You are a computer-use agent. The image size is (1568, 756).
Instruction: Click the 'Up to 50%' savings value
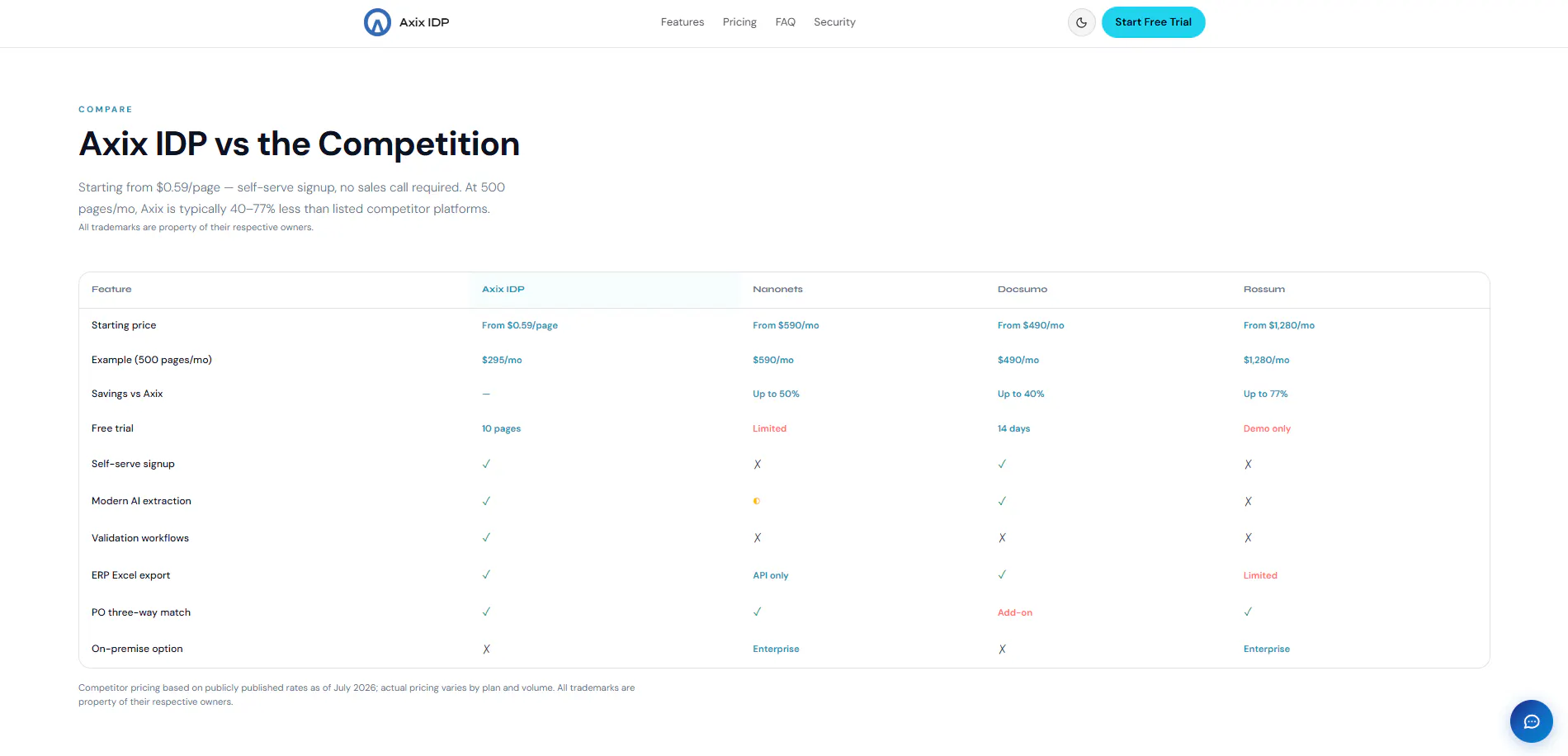pyautogui.click(x=776, y=394)
